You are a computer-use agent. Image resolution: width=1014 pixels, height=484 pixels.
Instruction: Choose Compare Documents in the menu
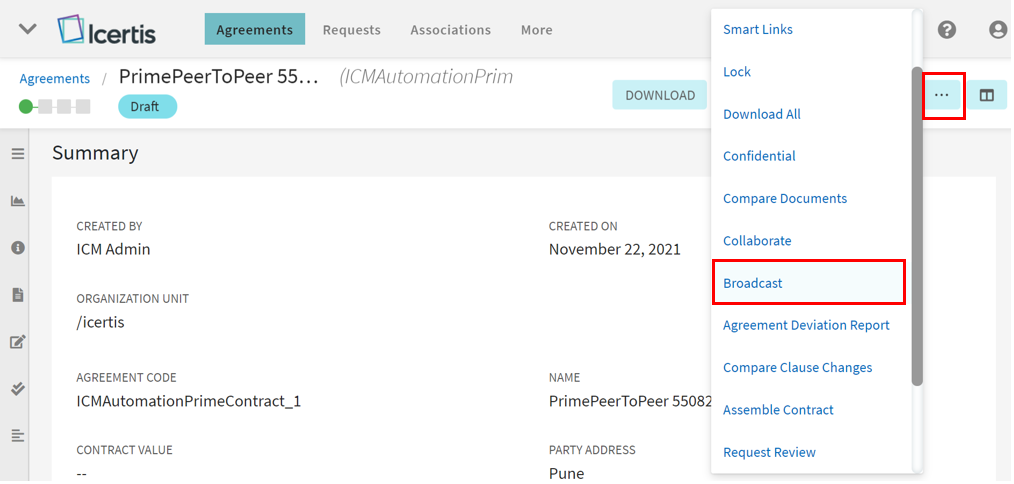[x=785, y=199]
